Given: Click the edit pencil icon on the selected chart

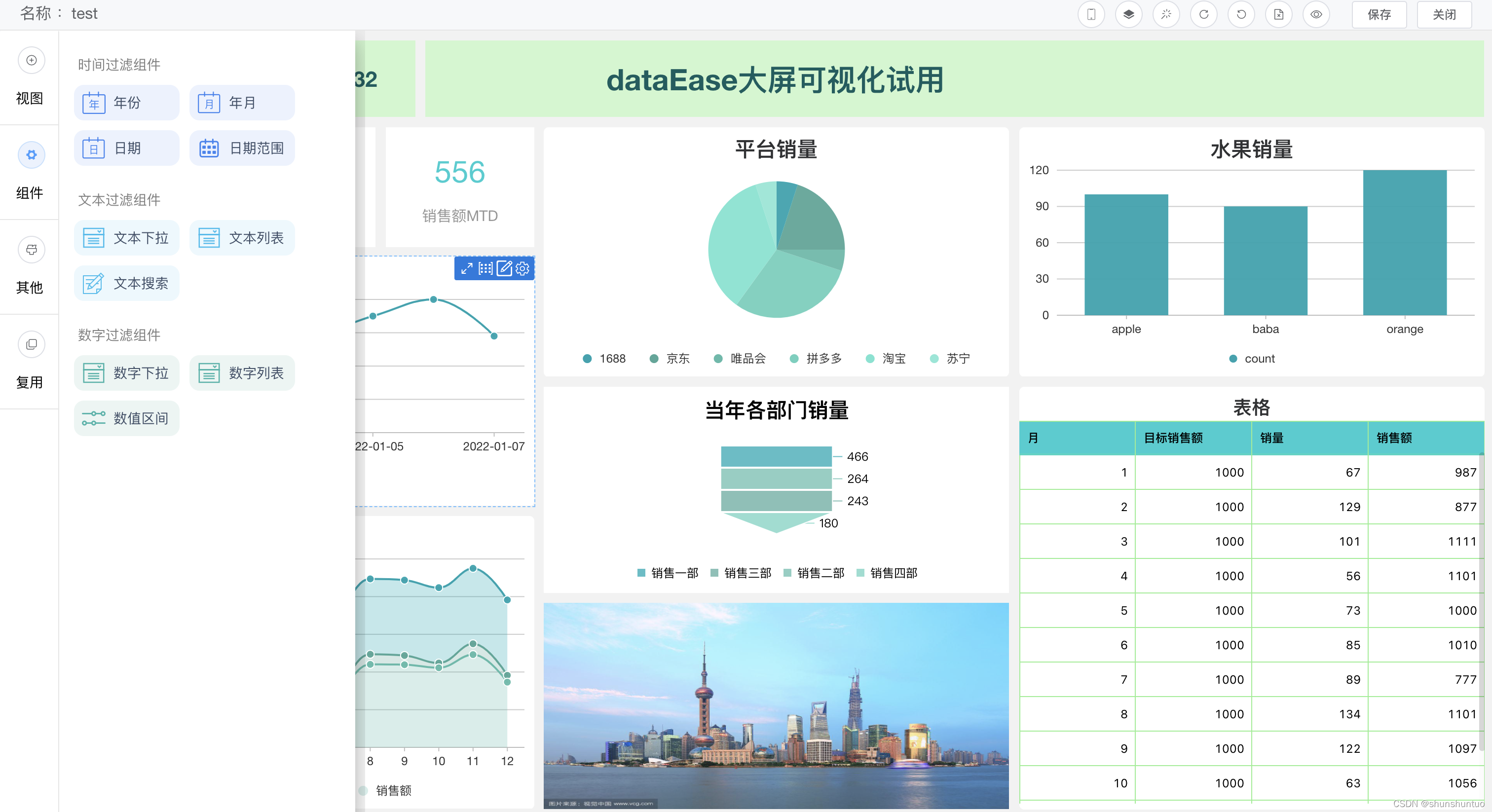Looking at the screenshot, I should click(504, 268).
